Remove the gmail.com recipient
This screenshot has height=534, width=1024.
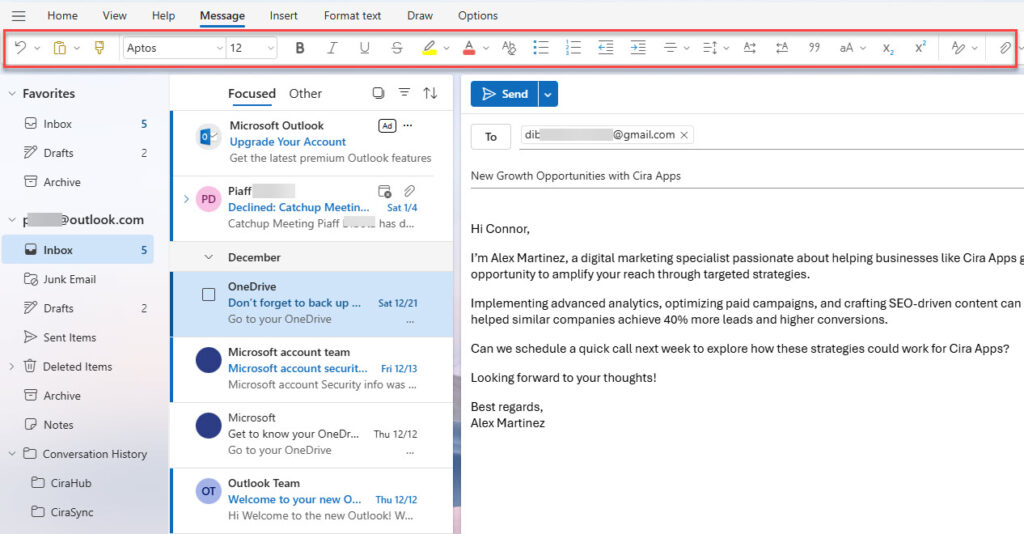(x=684, y=135)
